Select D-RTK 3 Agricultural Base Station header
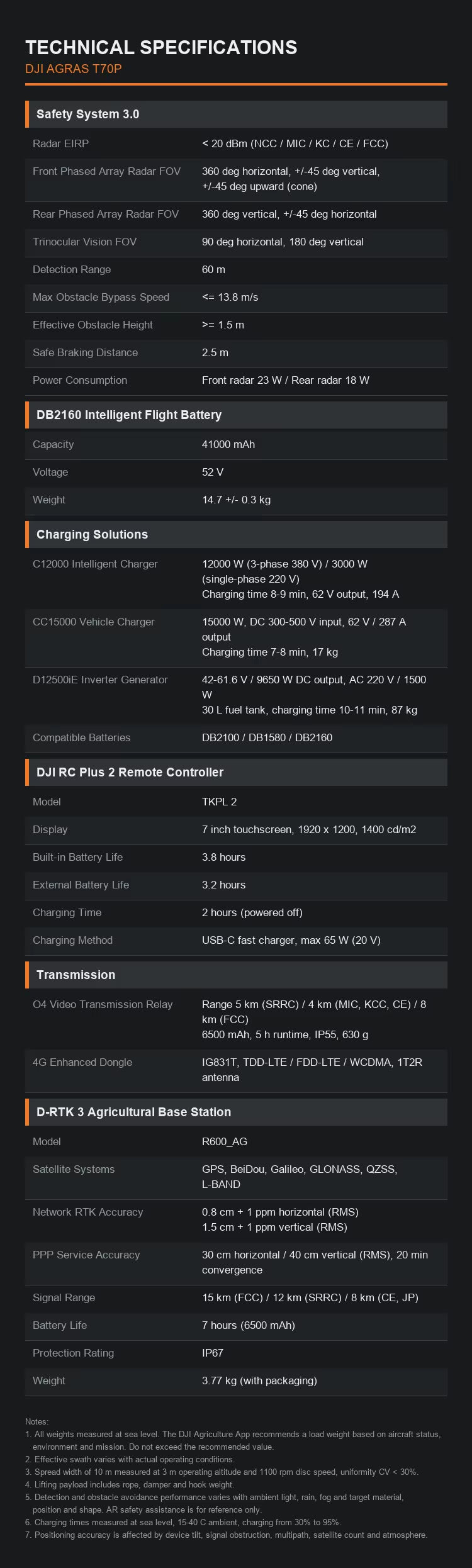The width and height of the screenshot is (472, 1568). [236, 1112]
